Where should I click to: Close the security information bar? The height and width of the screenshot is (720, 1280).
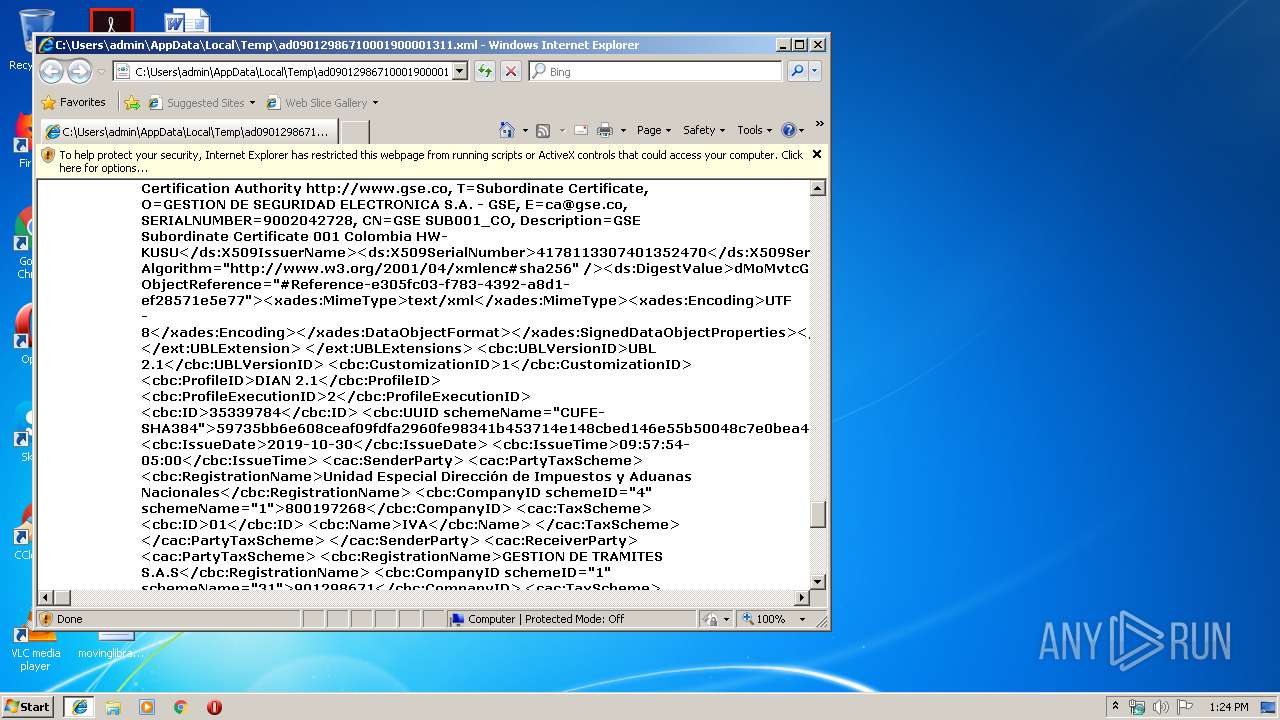(x=817, y=154)
